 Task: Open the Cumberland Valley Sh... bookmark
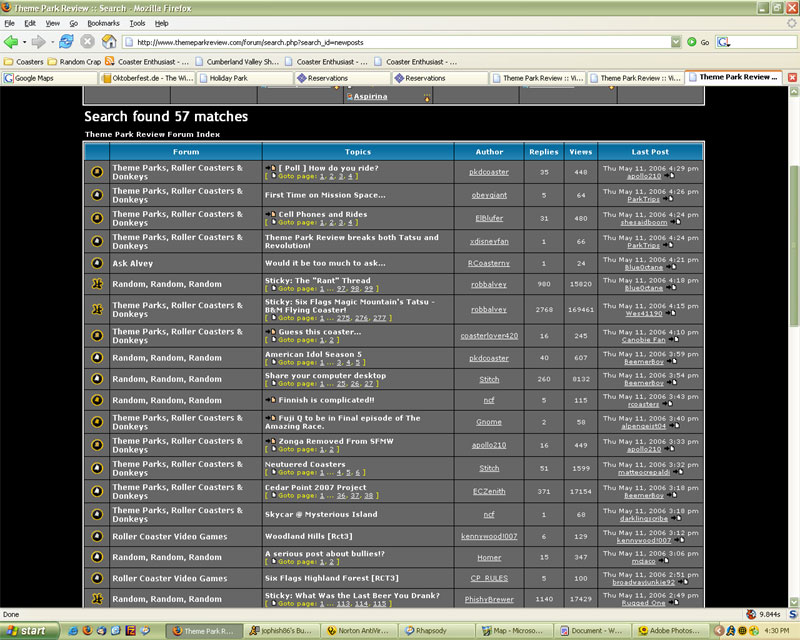pyautogui.click(x=237, y=62)
